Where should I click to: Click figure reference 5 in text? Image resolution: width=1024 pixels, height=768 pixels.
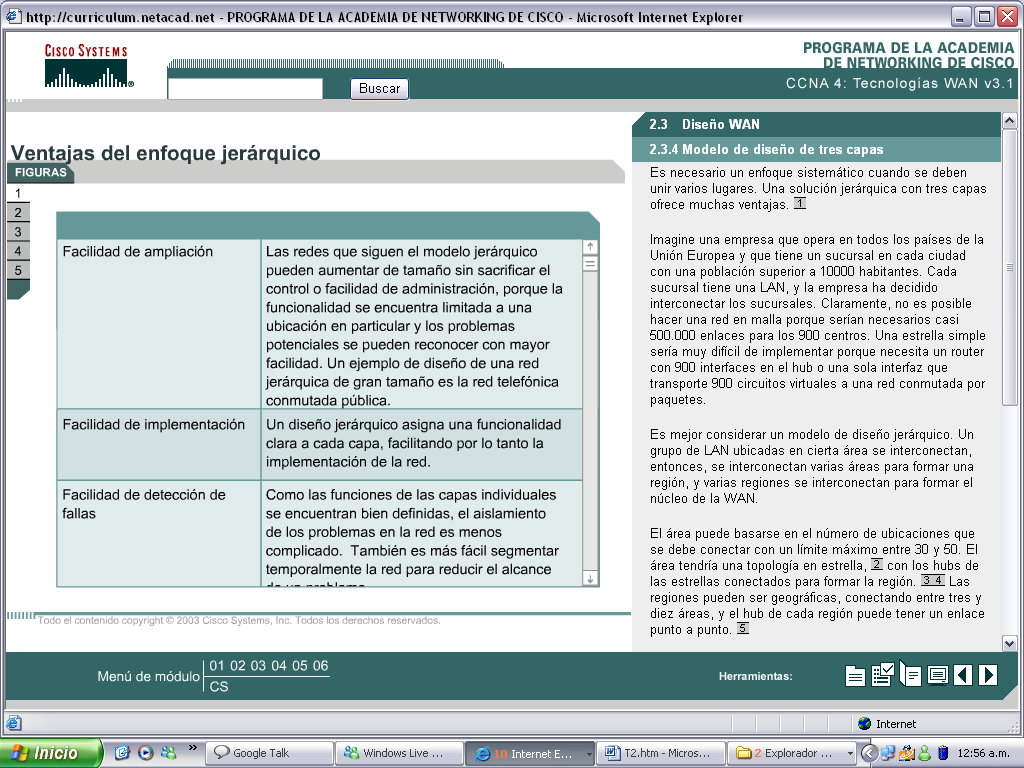[743, 628]
